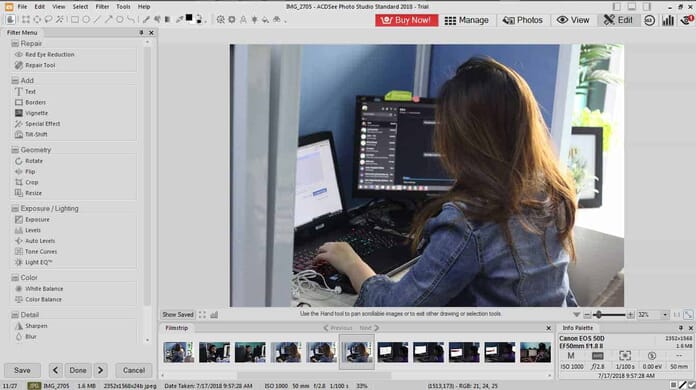Collapse the Exposure / Lighting group
Screen dimensions: 696x390
coord(15,209)
